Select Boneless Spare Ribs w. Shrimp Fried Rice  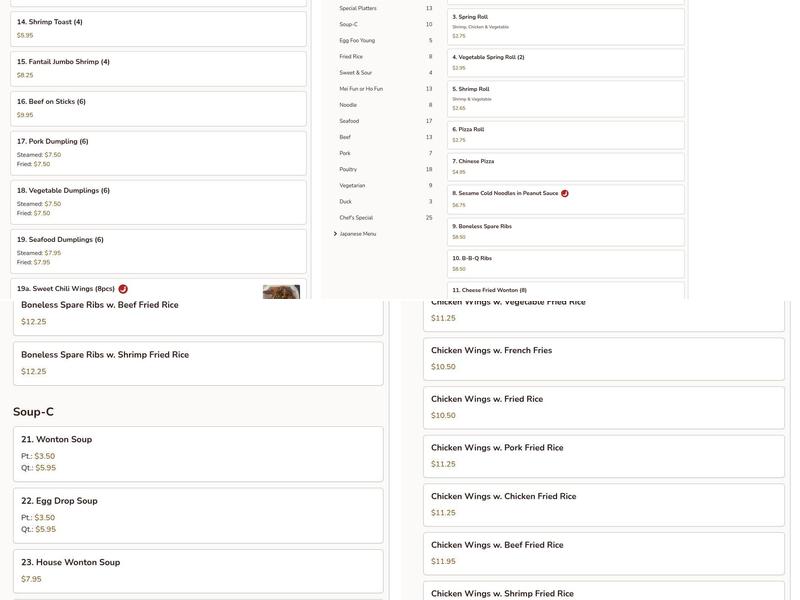point(197,363)
